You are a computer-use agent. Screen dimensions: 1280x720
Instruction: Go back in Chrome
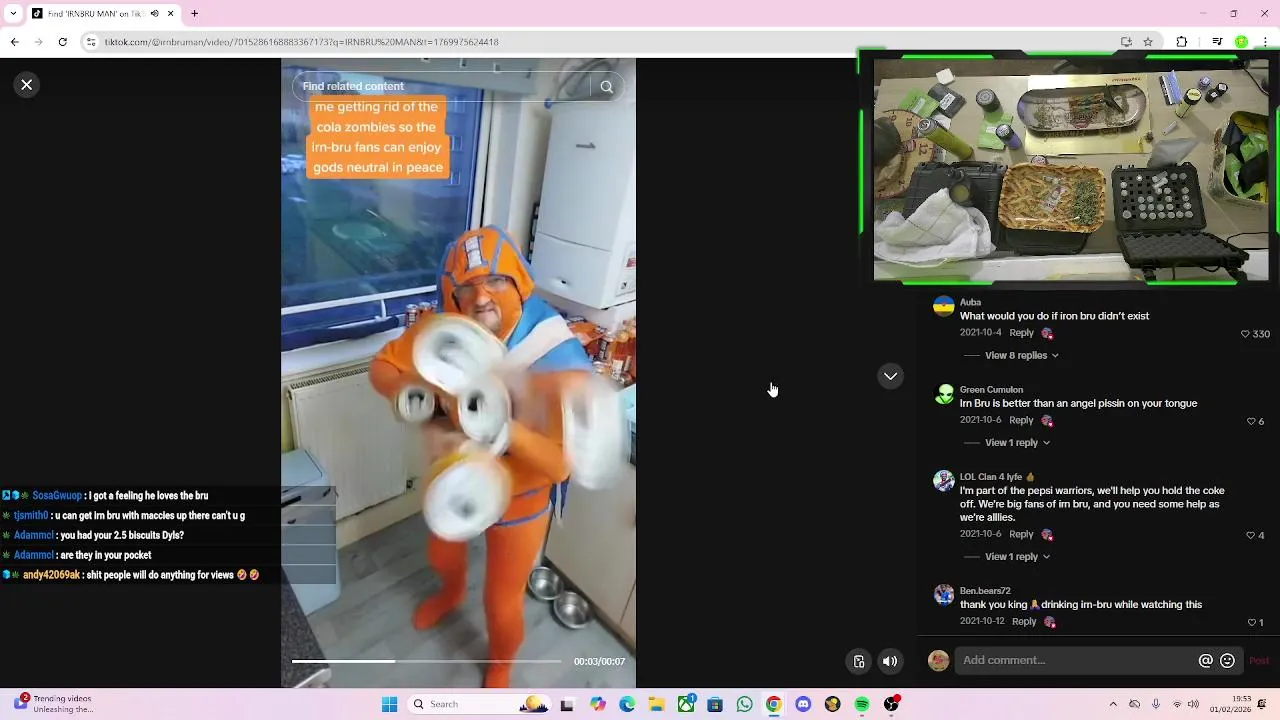15,42
